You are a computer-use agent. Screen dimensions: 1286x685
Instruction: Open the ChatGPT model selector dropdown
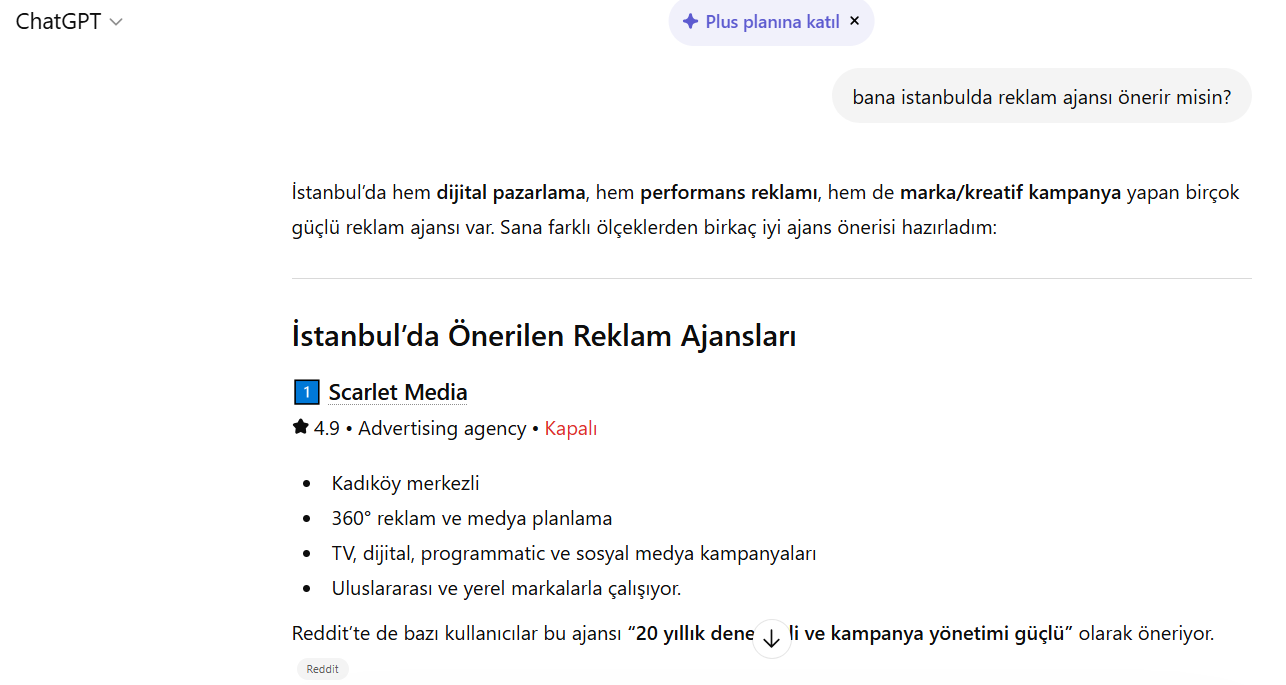tap(69, 22)
